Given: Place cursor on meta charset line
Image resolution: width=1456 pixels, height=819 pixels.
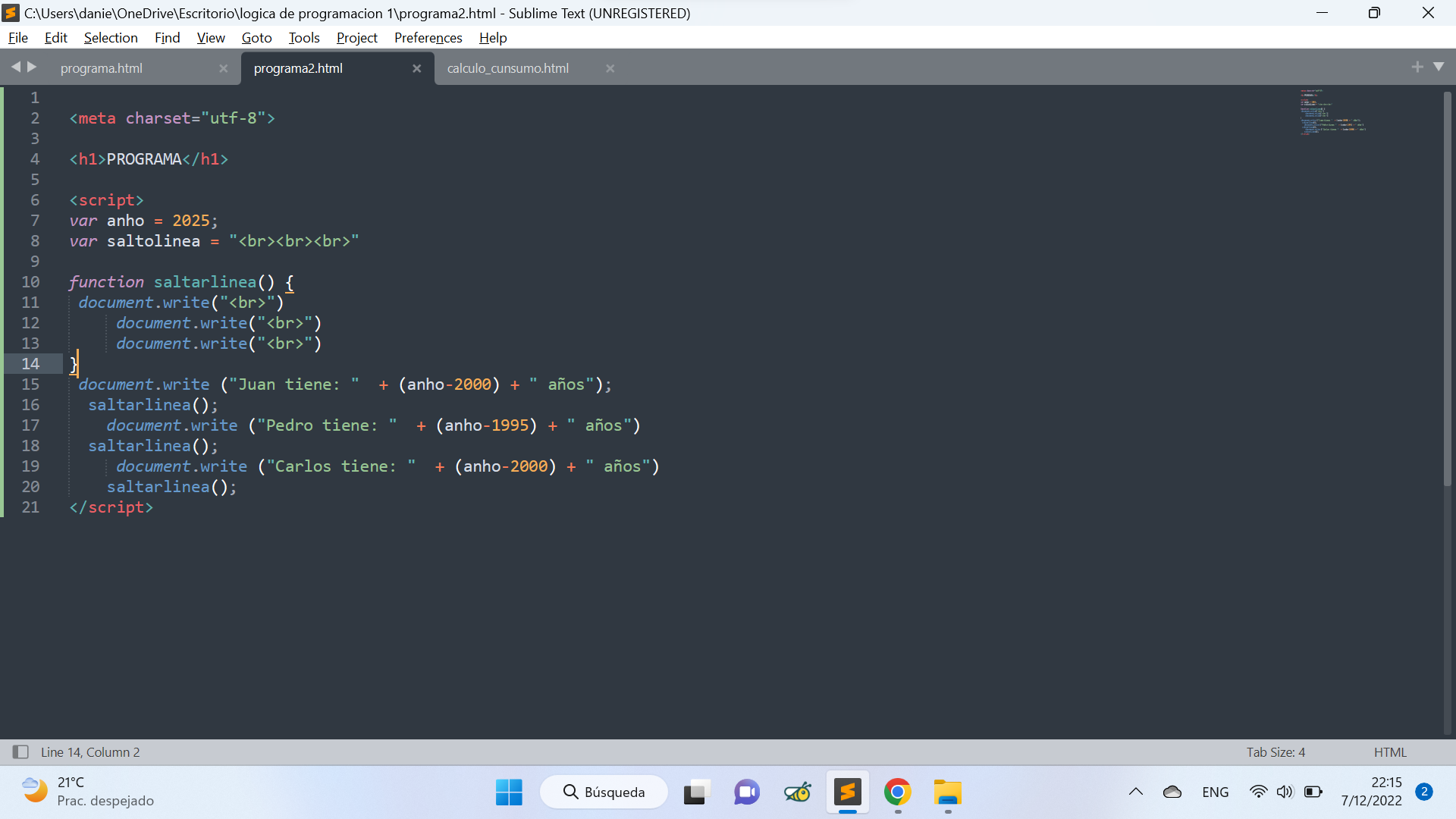Looking at the screenshot, I should pos(172,118).
